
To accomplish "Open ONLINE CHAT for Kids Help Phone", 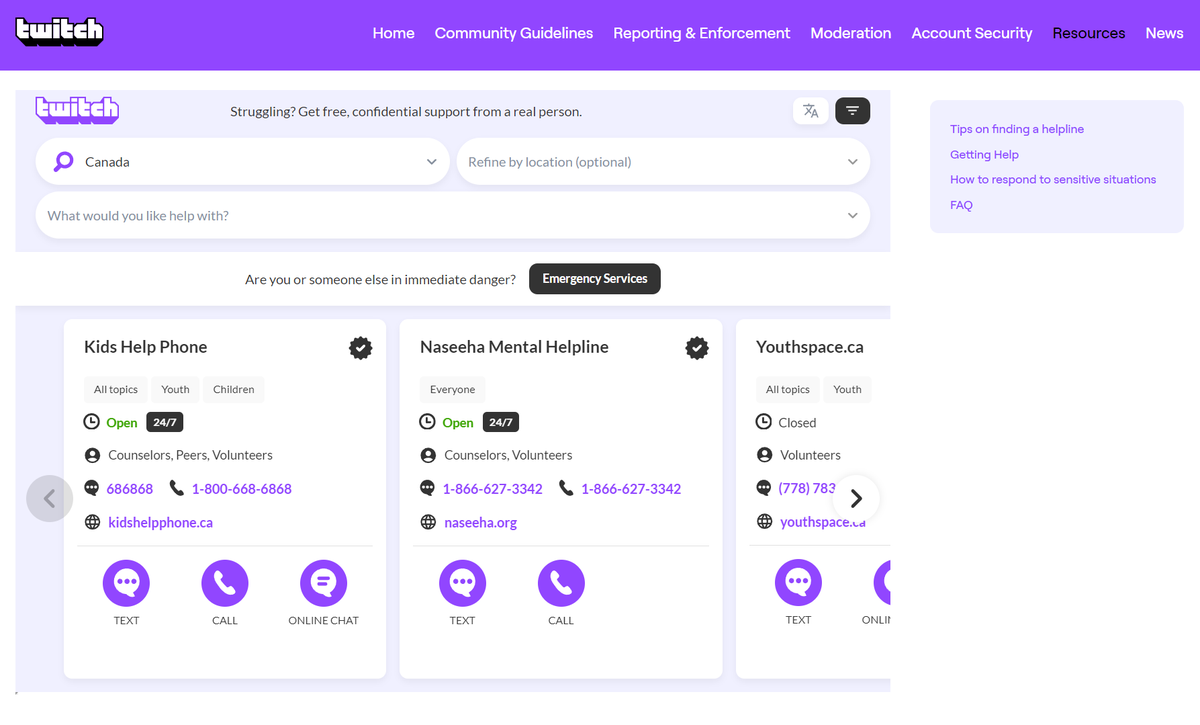I will point(323,582).
